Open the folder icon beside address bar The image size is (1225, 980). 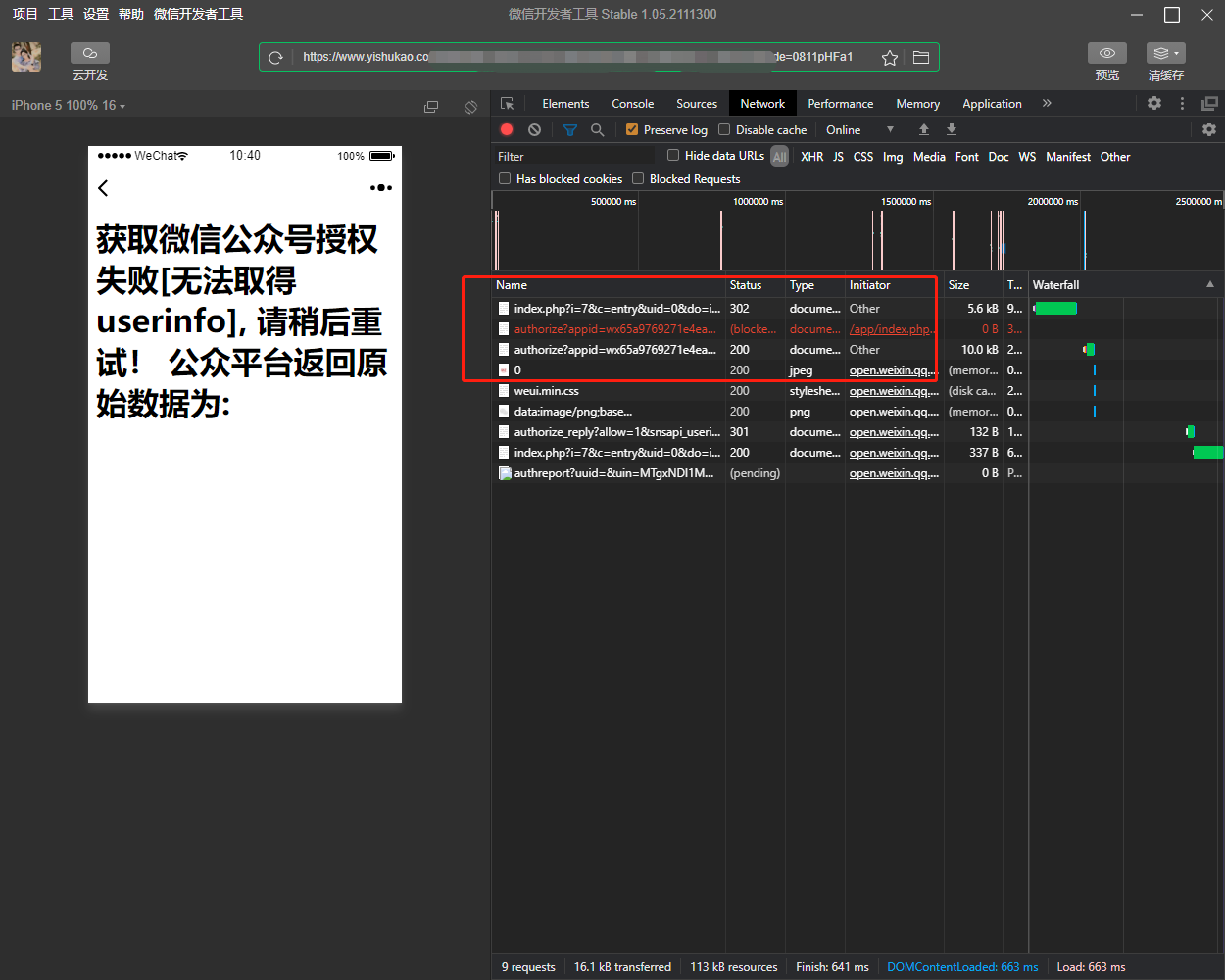(x=921, y=57)
